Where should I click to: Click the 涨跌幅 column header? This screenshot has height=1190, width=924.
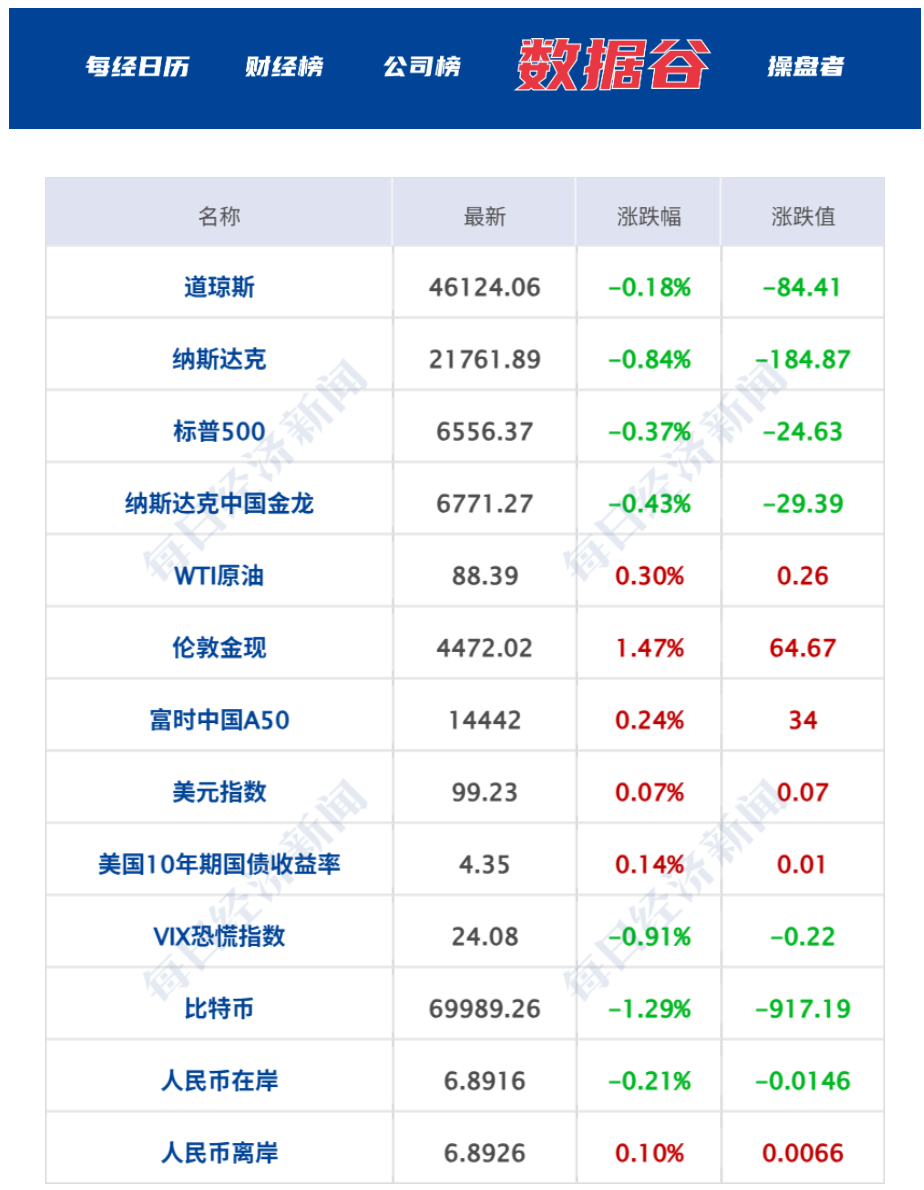(649, 216)
